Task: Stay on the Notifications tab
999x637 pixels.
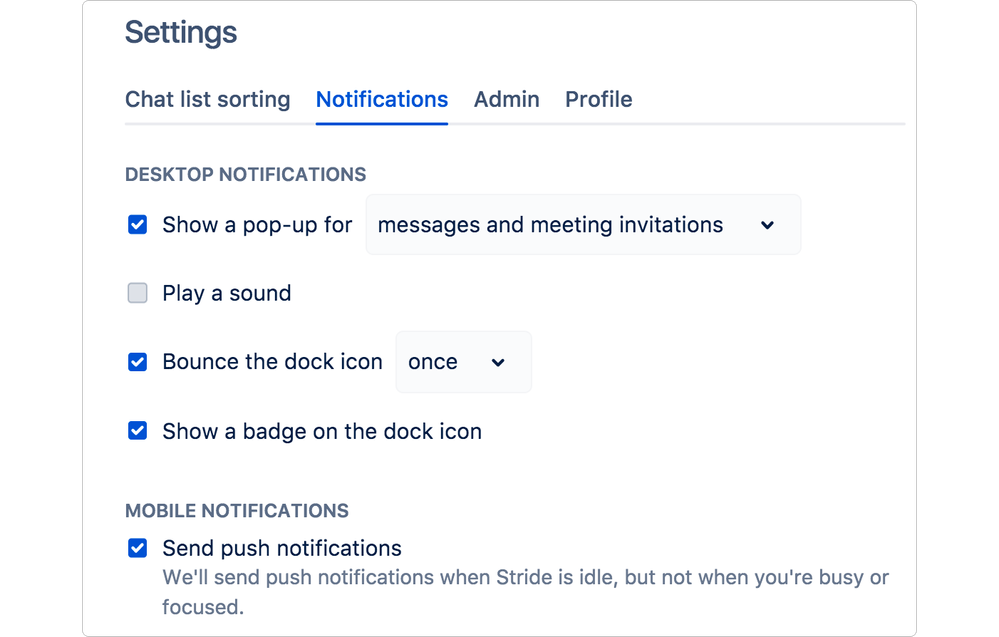Action: pos(381,99)
